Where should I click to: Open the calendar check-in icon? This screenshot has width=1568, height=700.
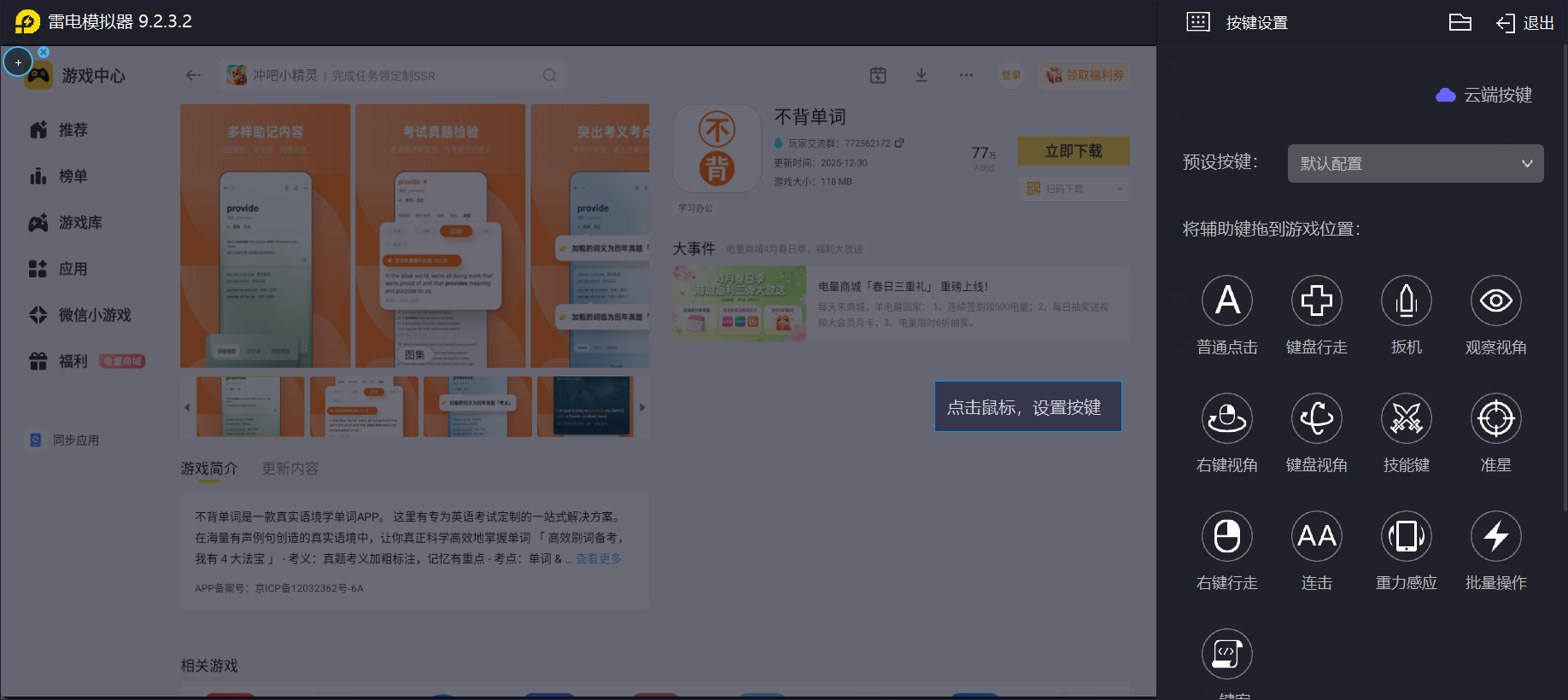tap(878, 75)
